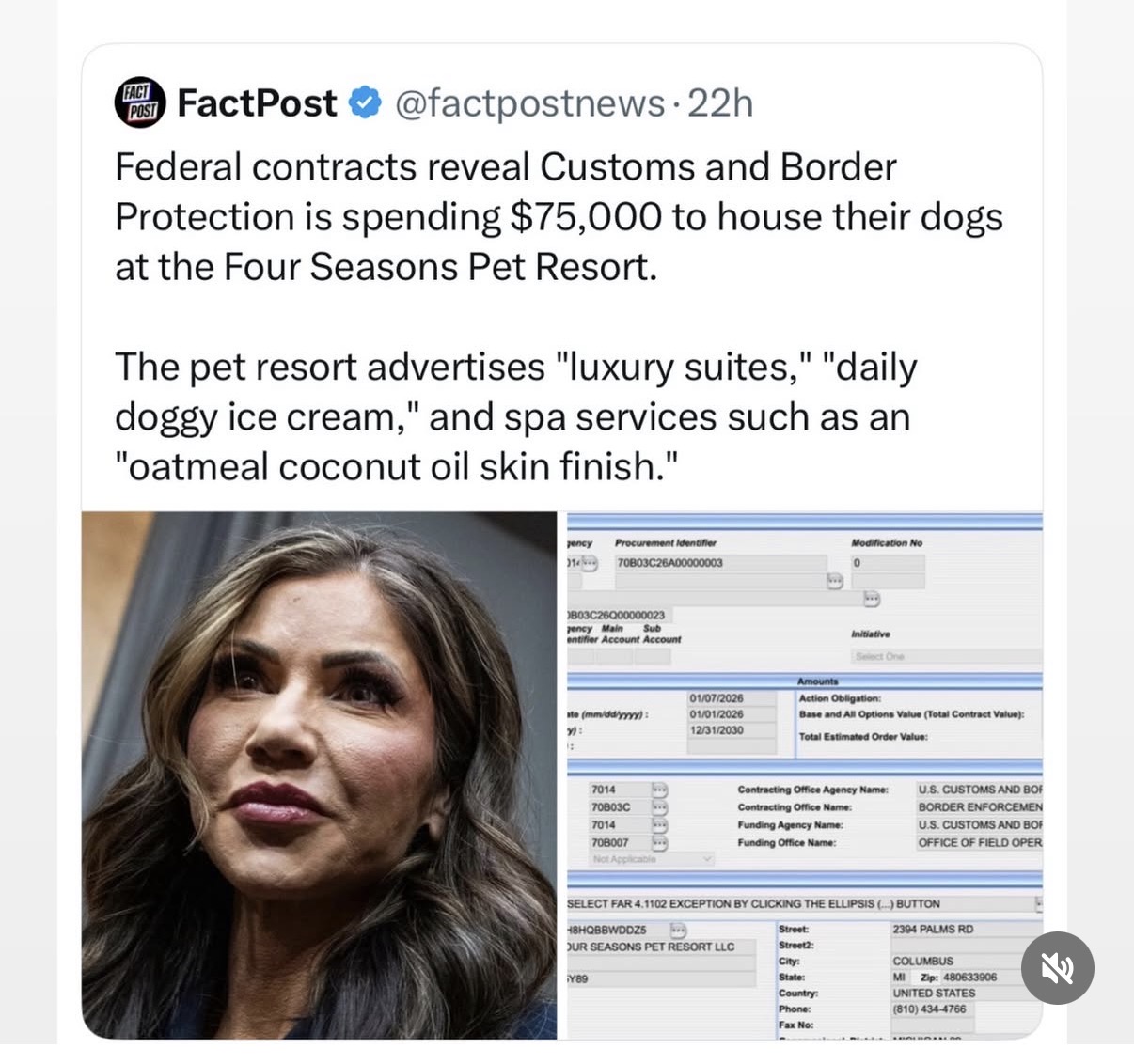Click the phone number field (810) 434-4766
The height and width of the screenshot is (1064, 1134).
click(929, 1009)
